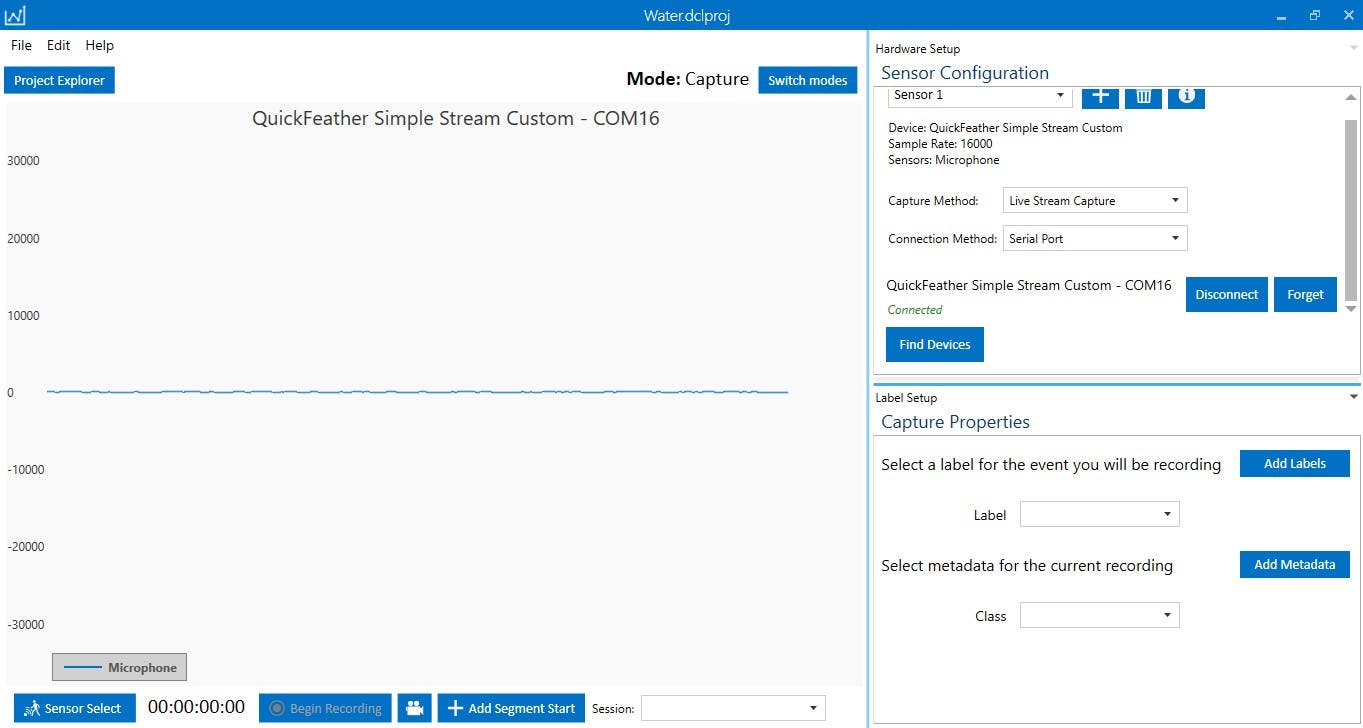The height and width of the screenshot is (728, 1363).
Task: Open the video camera capture button
Action: pos(413,708)
